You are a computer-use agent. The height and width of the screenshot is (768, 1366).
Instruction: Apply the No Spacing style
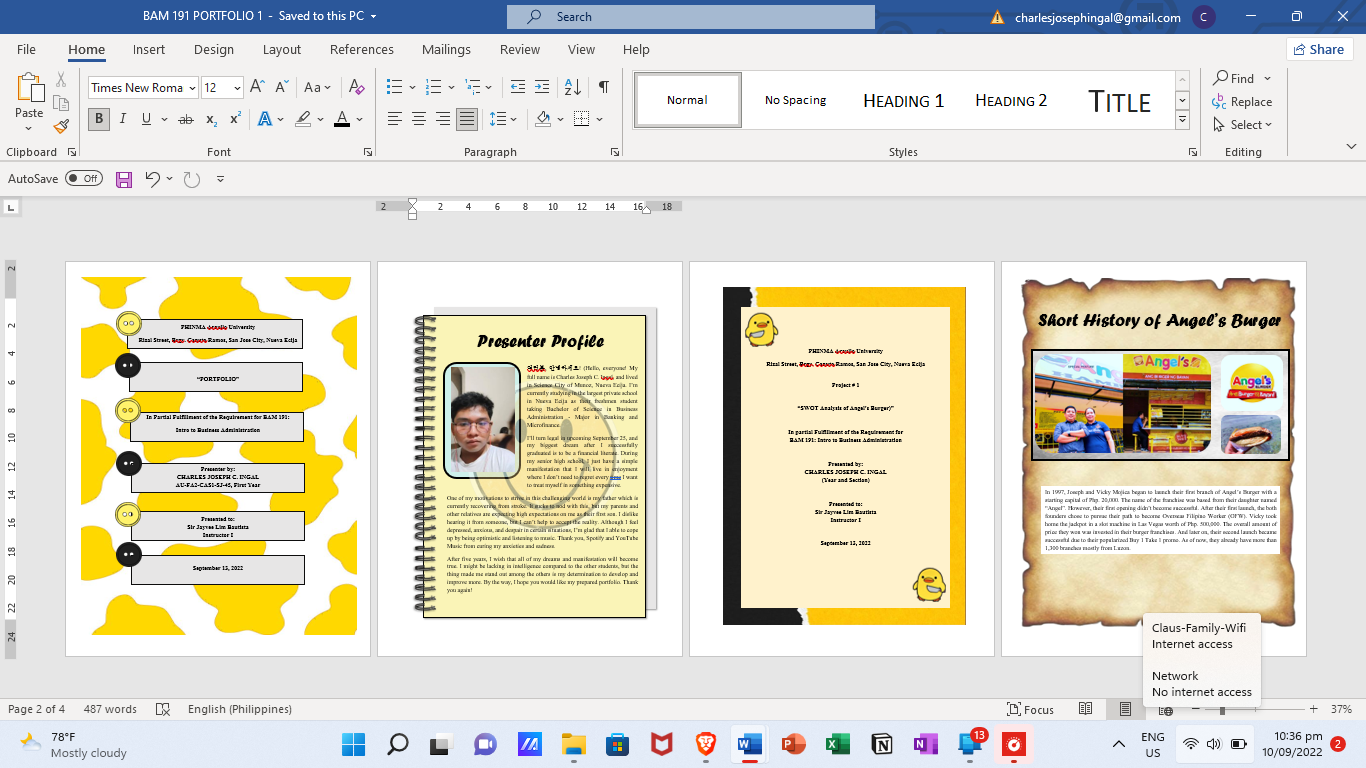click(x=796, y=100)
